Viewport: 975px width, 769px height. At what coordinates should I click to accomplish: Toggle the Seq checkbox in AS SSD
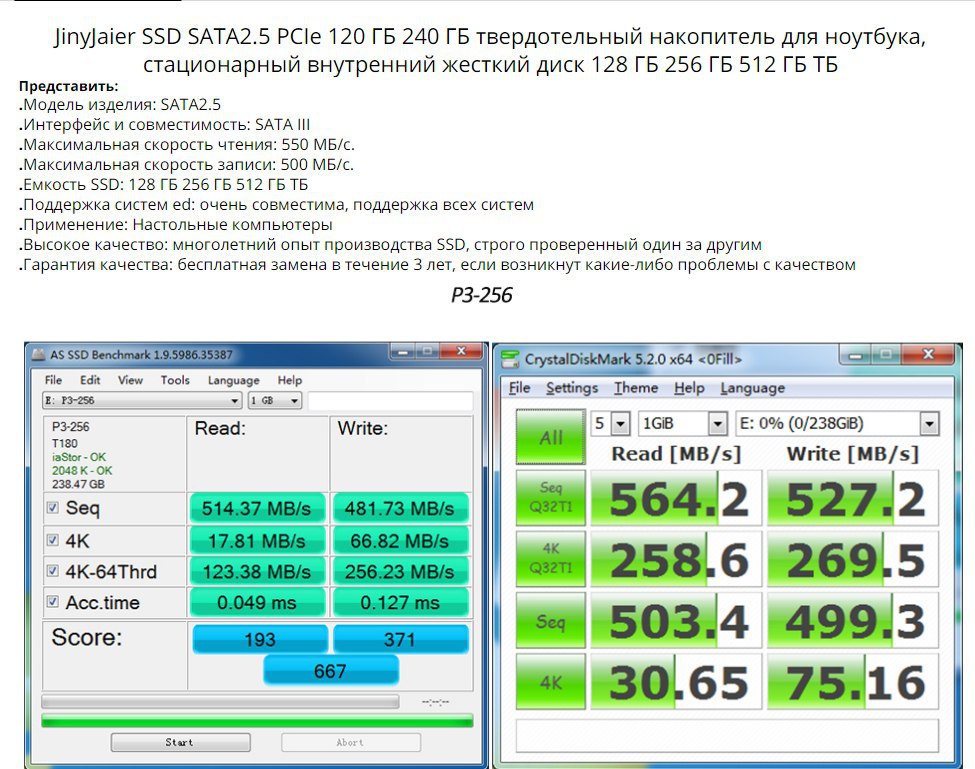coord(53,507)
